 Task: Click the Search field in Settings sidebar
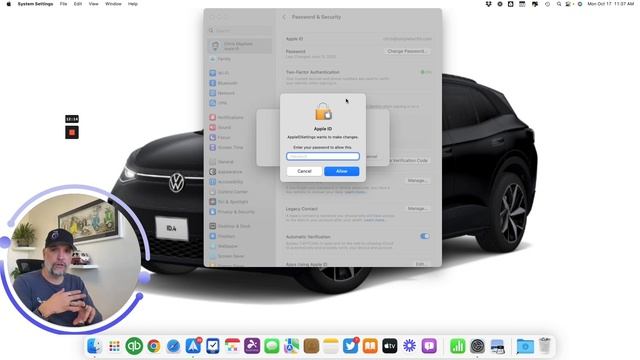[240, 30]
